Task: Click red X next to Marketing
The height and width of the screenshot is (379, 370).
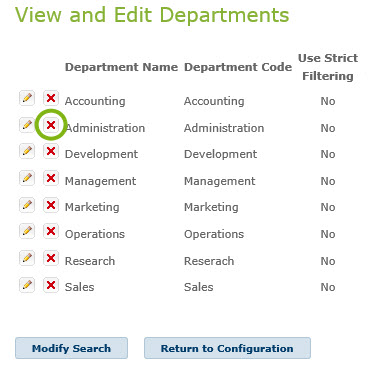Action: pyautogui.click(x=51, y=205)
